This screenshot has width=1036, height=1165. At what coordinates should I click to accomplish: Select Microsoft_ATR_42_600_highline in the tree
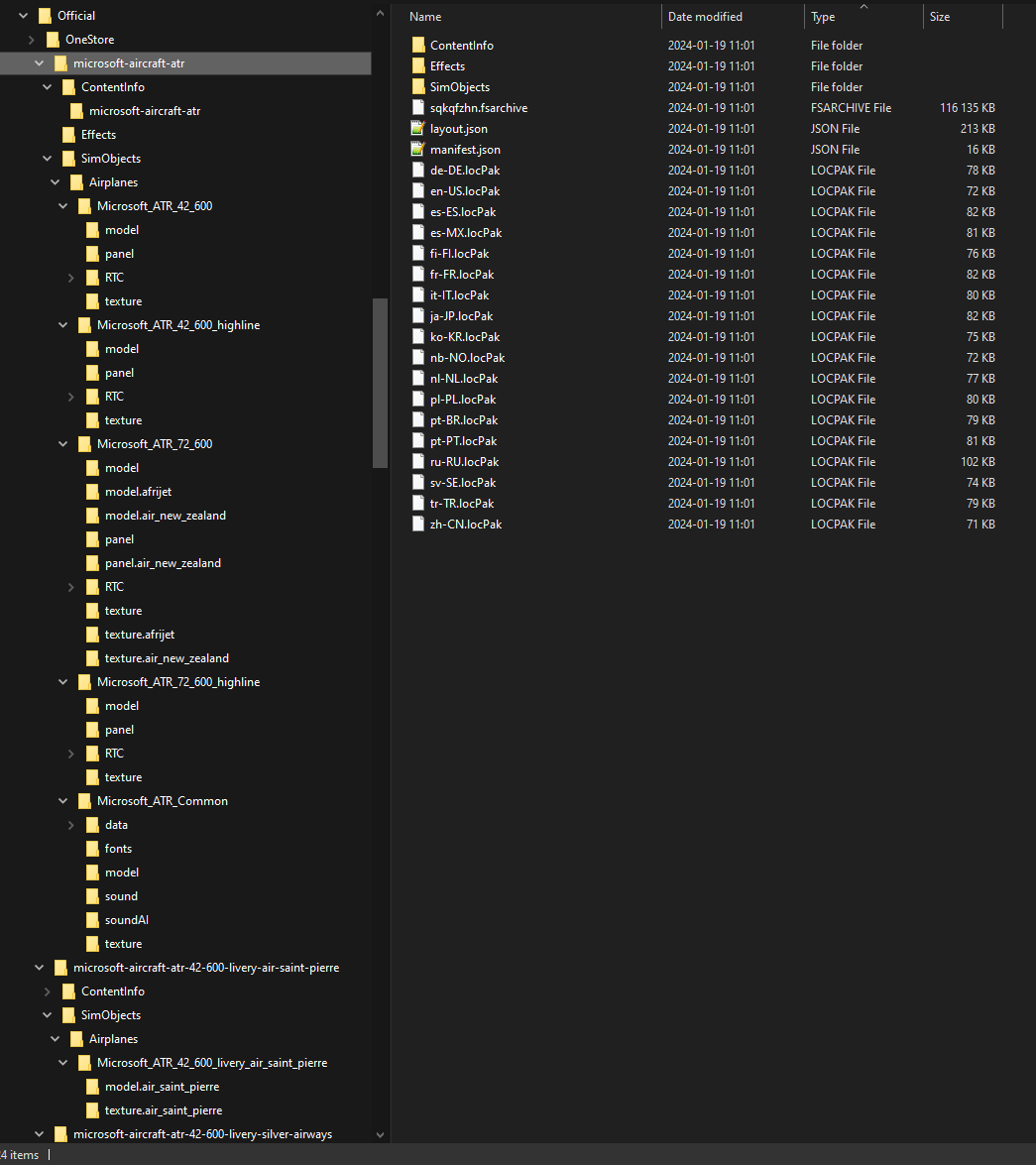178,324
